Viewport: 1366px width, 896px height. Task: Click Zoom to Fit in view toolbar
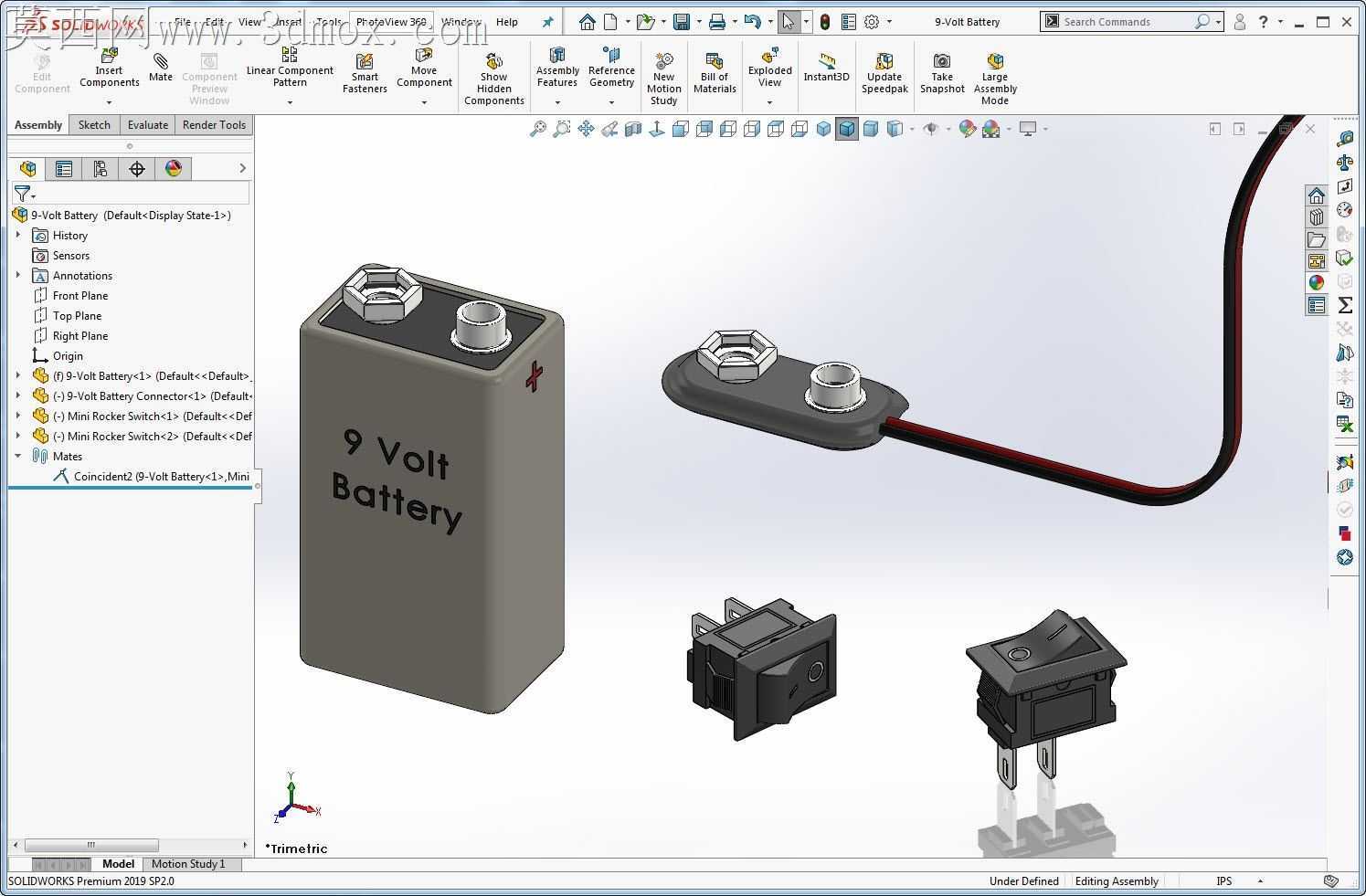538,129
